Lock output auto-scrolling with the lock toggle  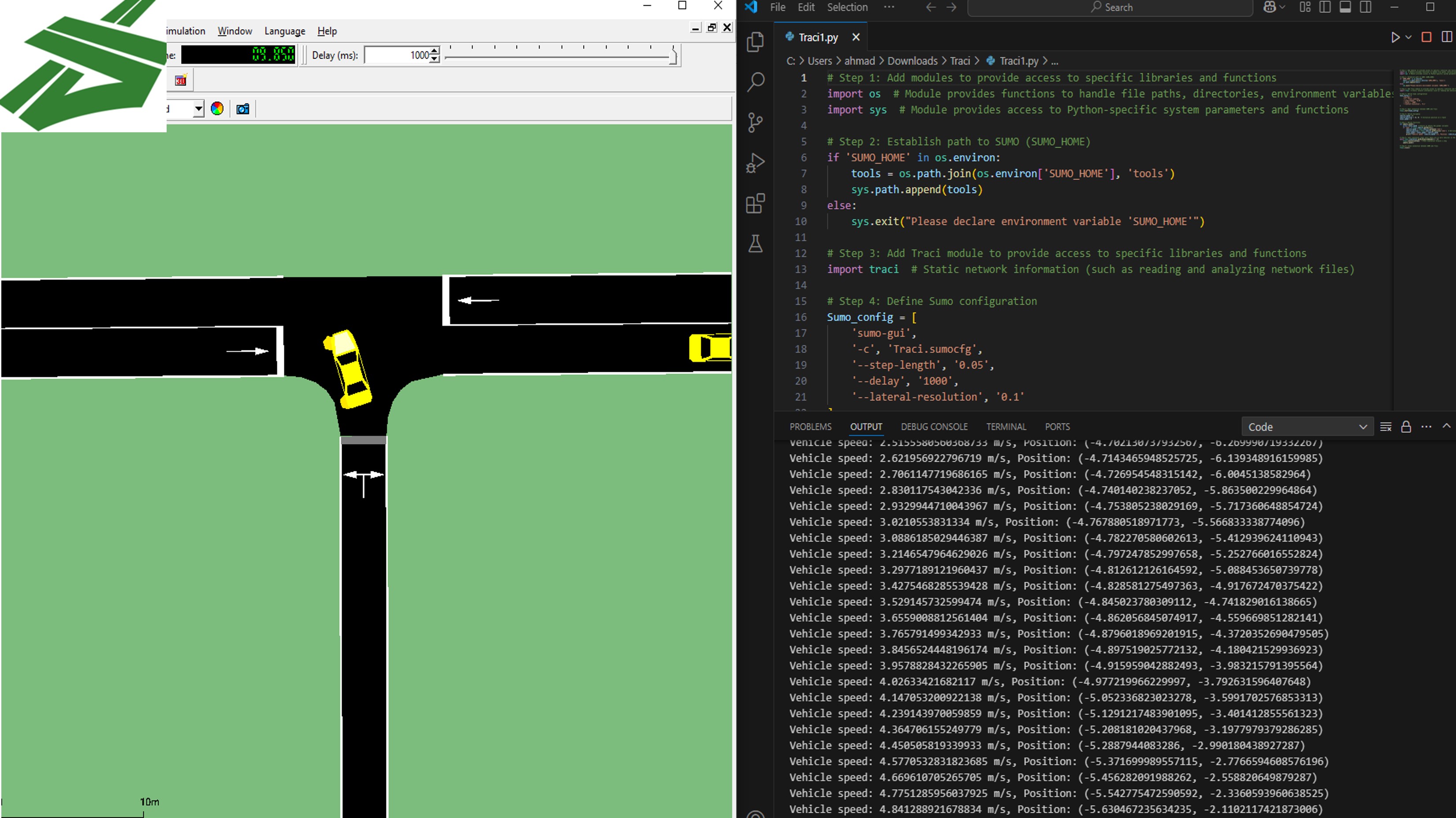coord(1406,426)
